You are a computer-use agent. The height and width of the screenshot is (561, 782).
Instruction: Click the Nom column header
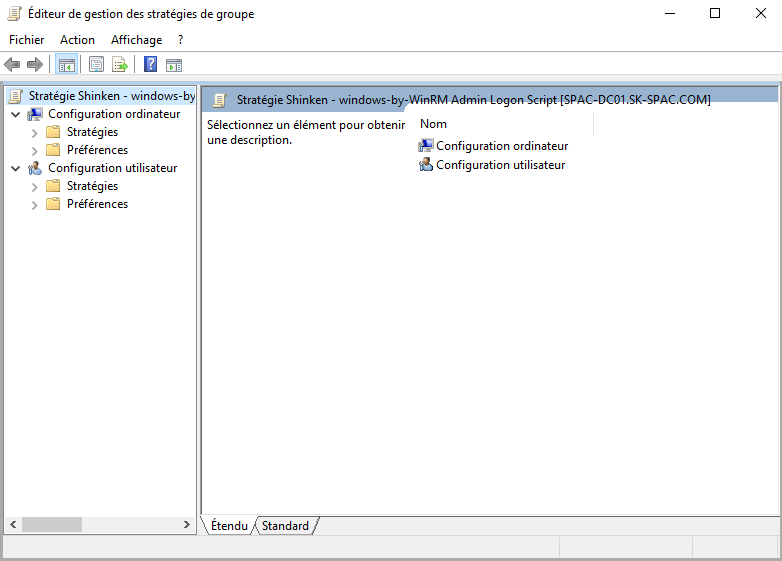pyautogui.click(x=433, y=124)
